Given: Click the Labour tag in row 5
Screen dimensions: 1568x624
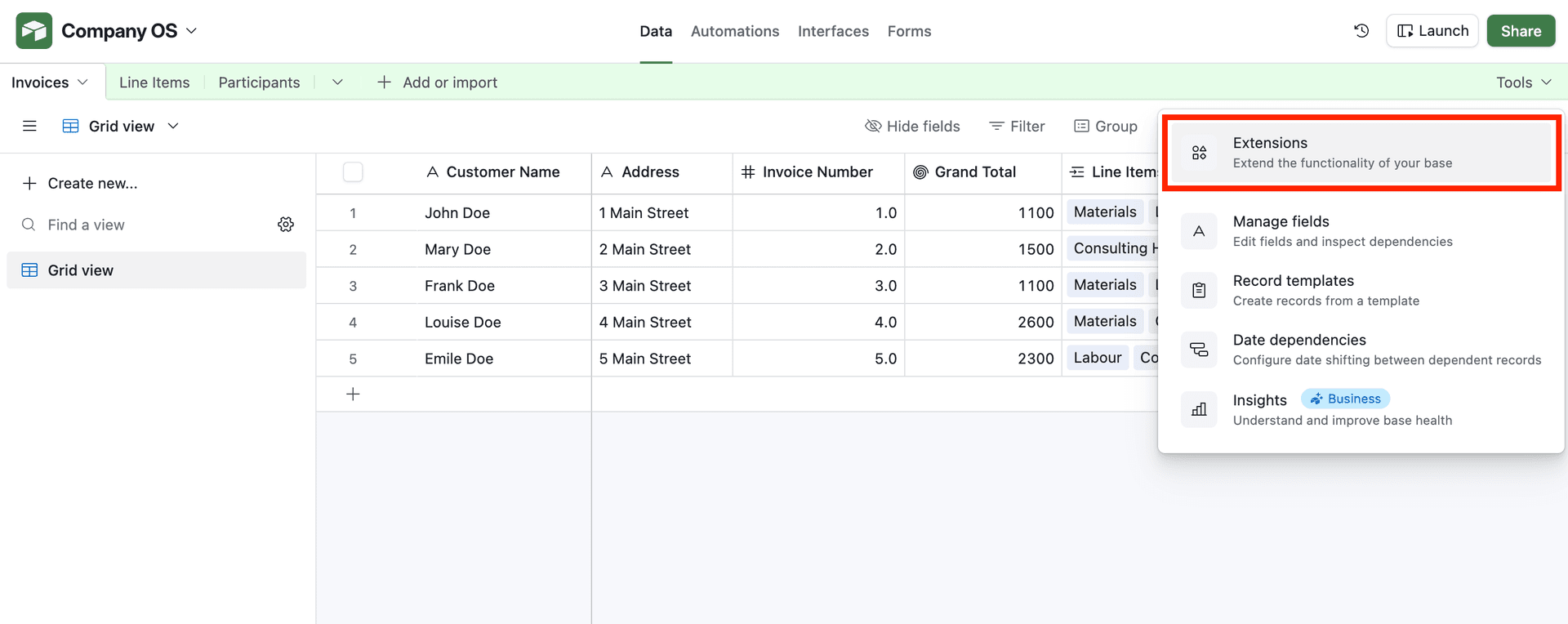Looking at the screenshot, I should (x=1098, y=358).
